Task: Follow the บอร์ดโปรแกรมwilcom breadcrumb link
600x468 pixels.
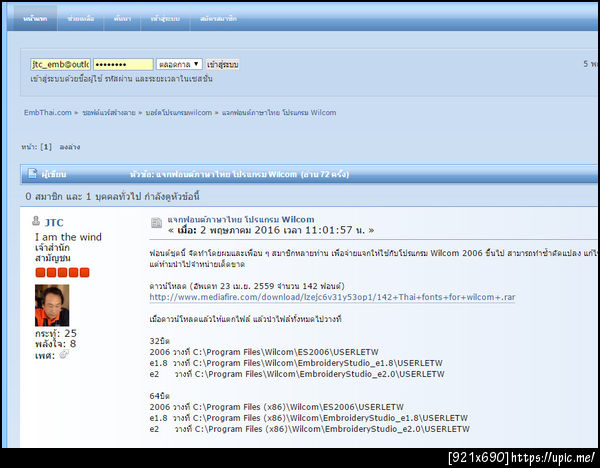Action: point(179,113)
